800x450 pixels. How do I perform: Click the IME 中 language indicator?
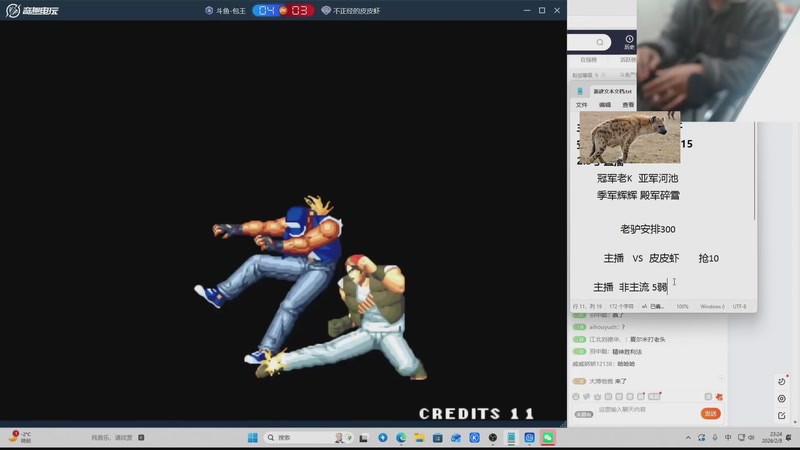click(728, 438)
